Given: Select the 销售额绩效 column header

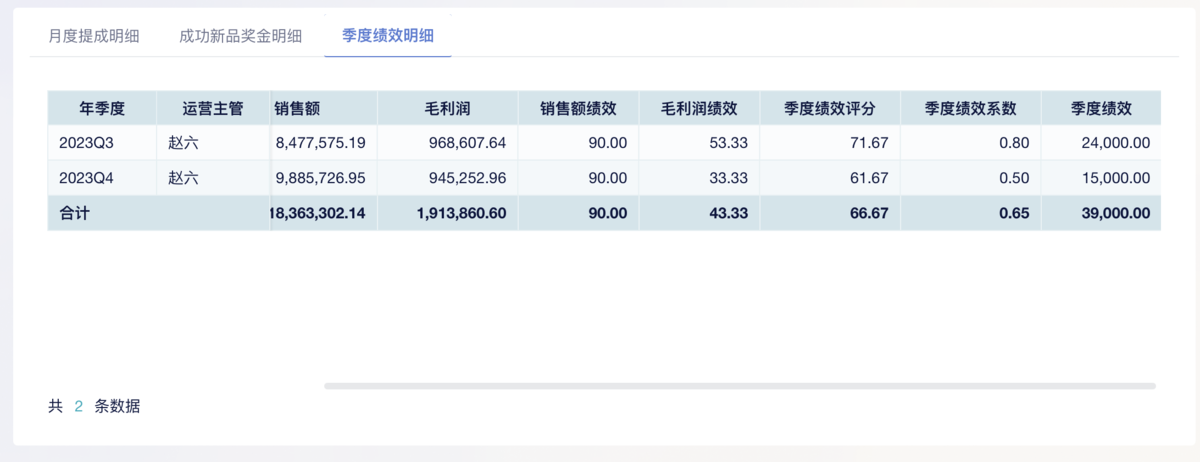Looking at the screenshot, I should [x=579, y=108].
